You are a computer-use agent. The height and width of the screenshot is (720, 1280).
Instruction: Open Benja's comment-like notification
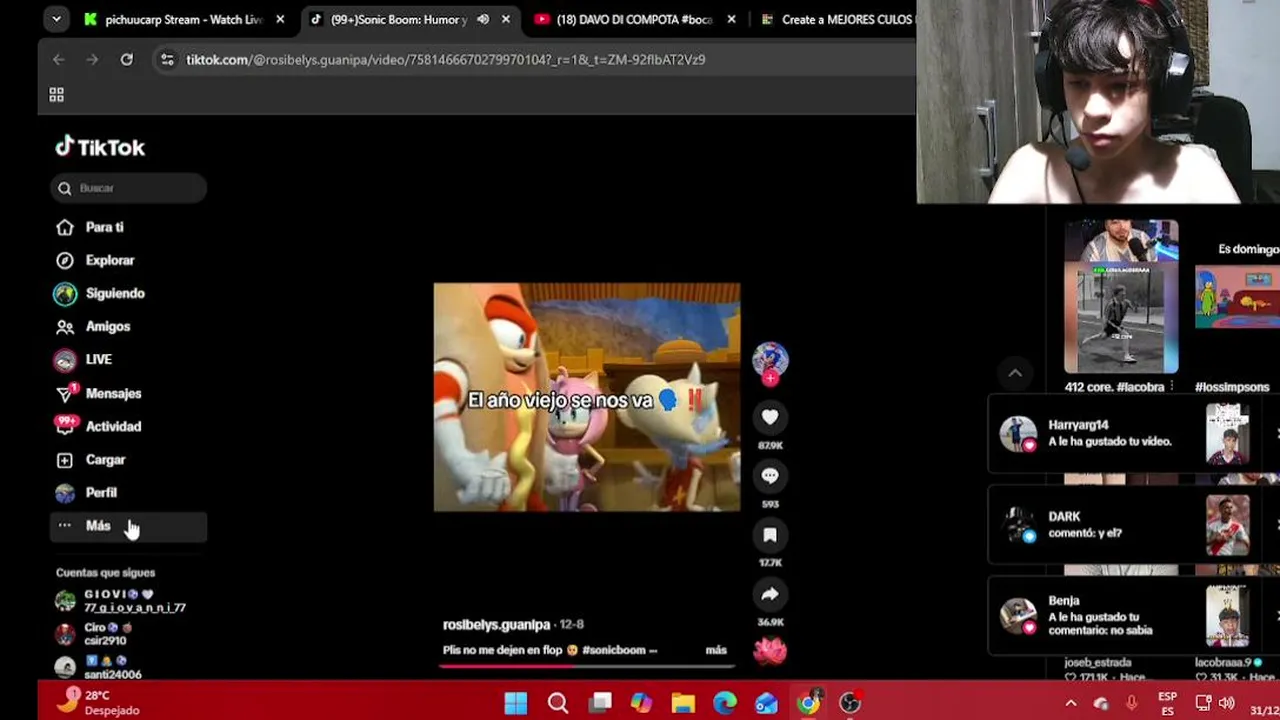click(1133, 616)
